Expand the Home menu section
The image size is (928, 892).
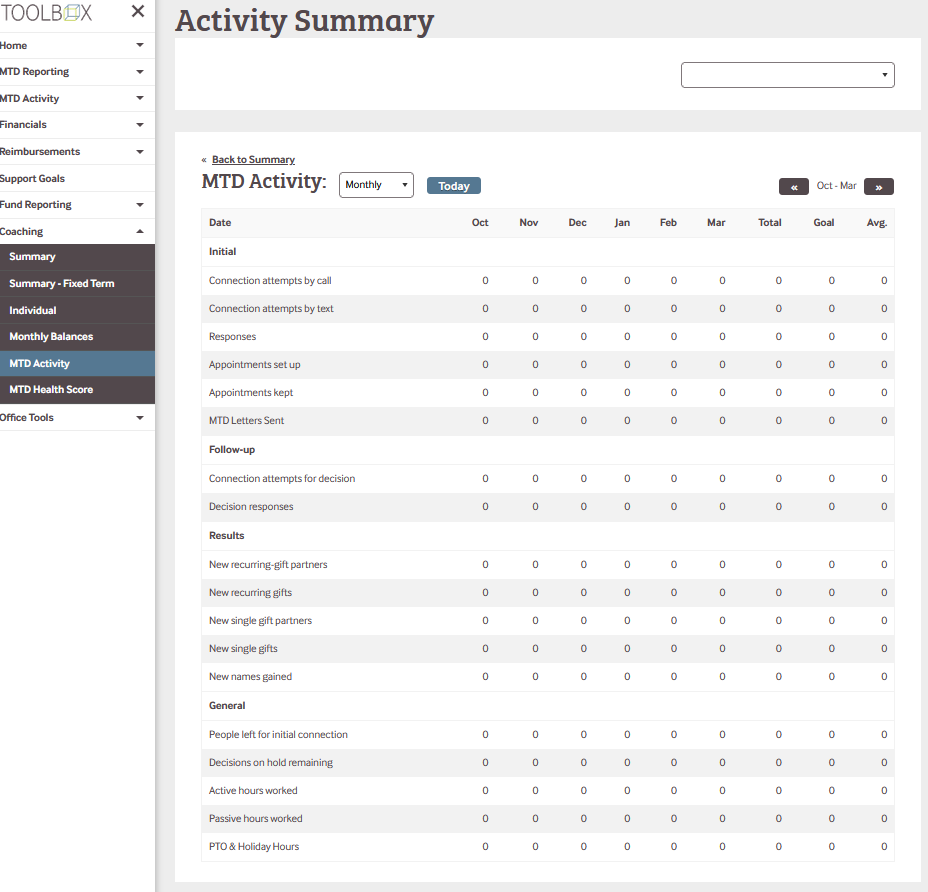tap(140, 45)
